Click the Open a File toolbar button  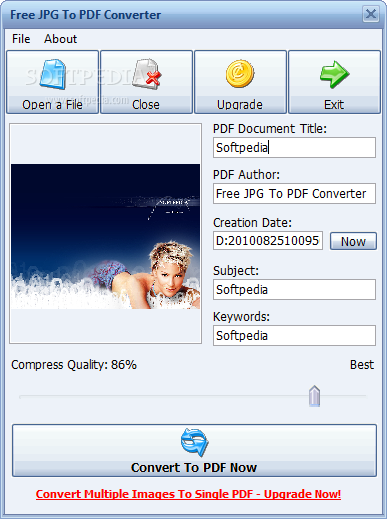point(52,82)
